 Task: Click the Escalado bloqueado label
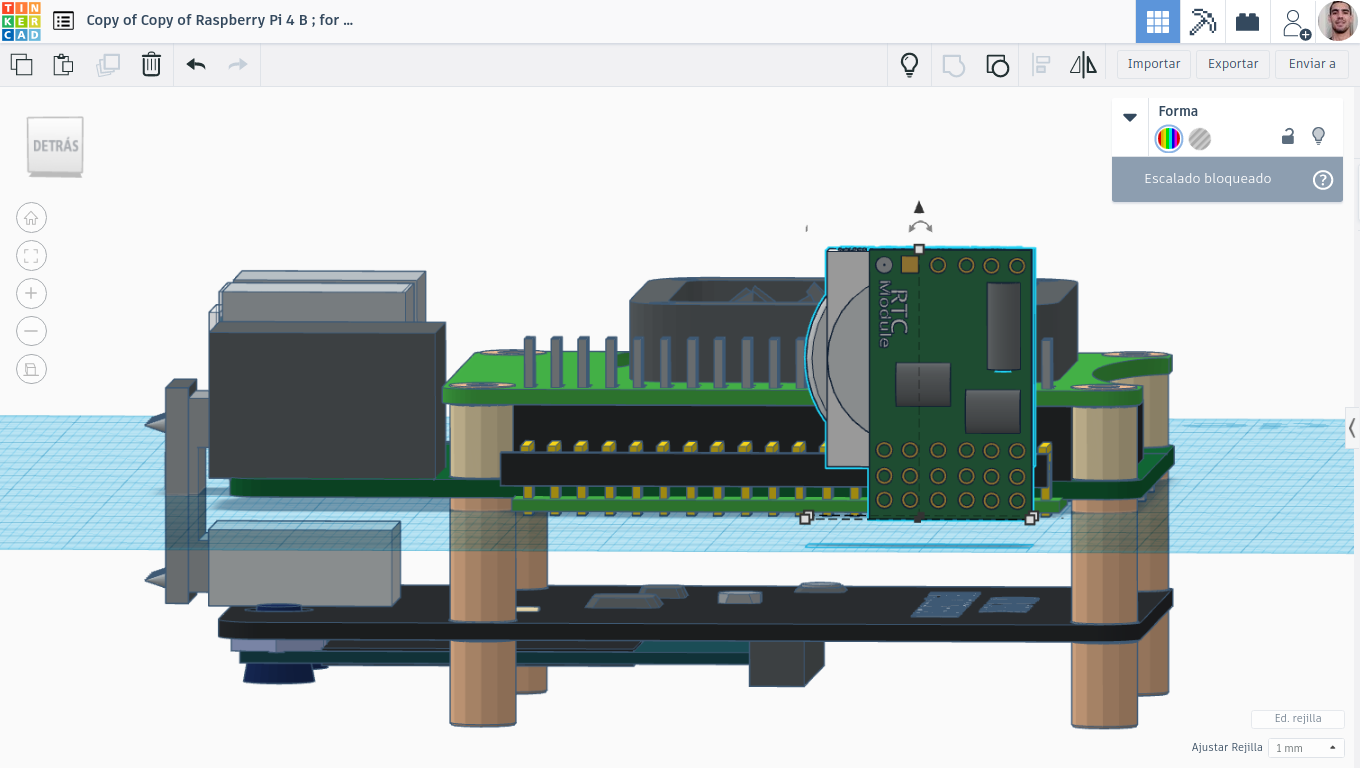pos(1208,179)
